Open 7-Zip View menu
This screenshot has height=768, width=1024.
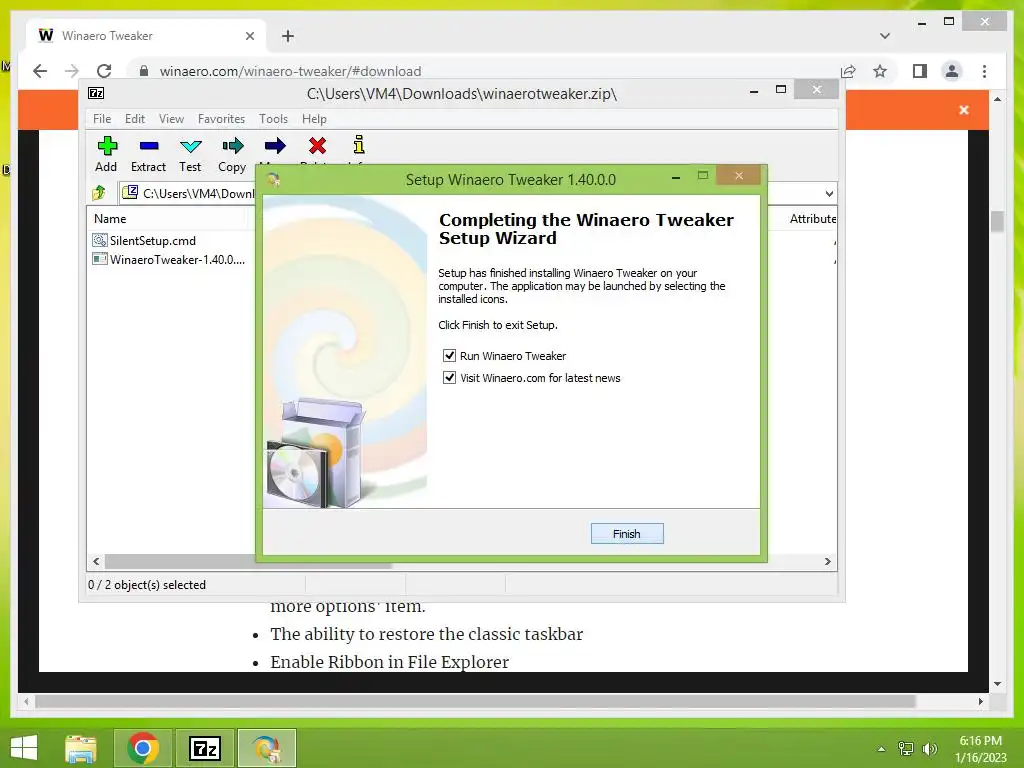pos(171,119)
